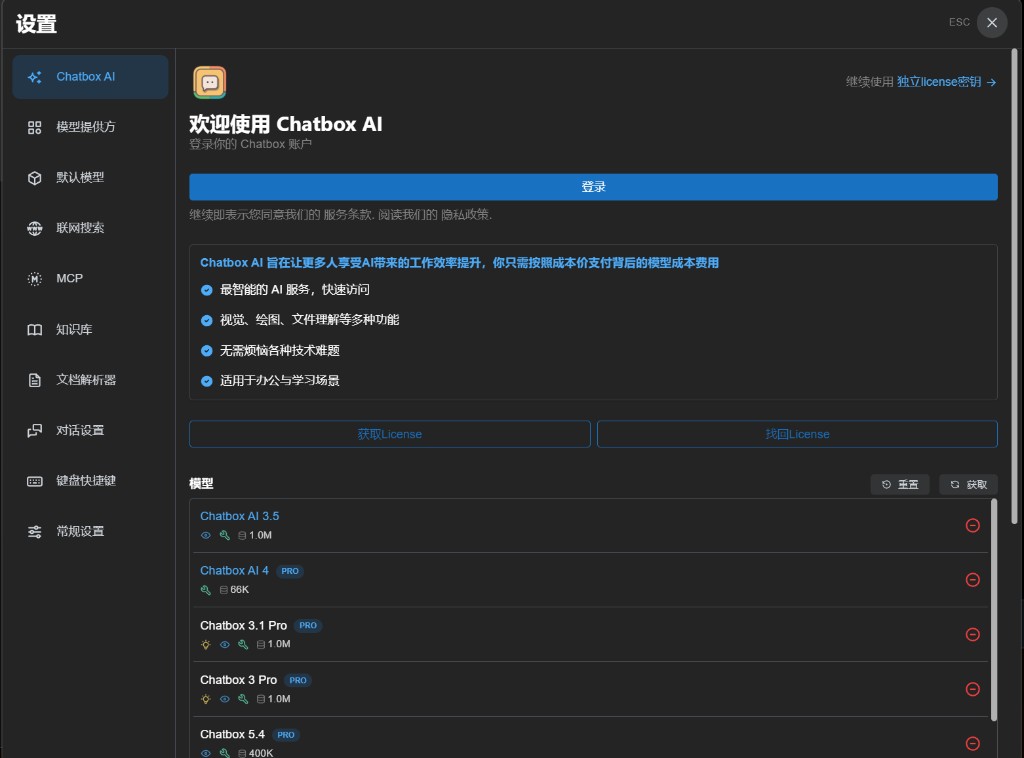Click wrench icon under Chatbox 3.1 Pro
This screenshot has width=1024, height=758.
point(243,644)
